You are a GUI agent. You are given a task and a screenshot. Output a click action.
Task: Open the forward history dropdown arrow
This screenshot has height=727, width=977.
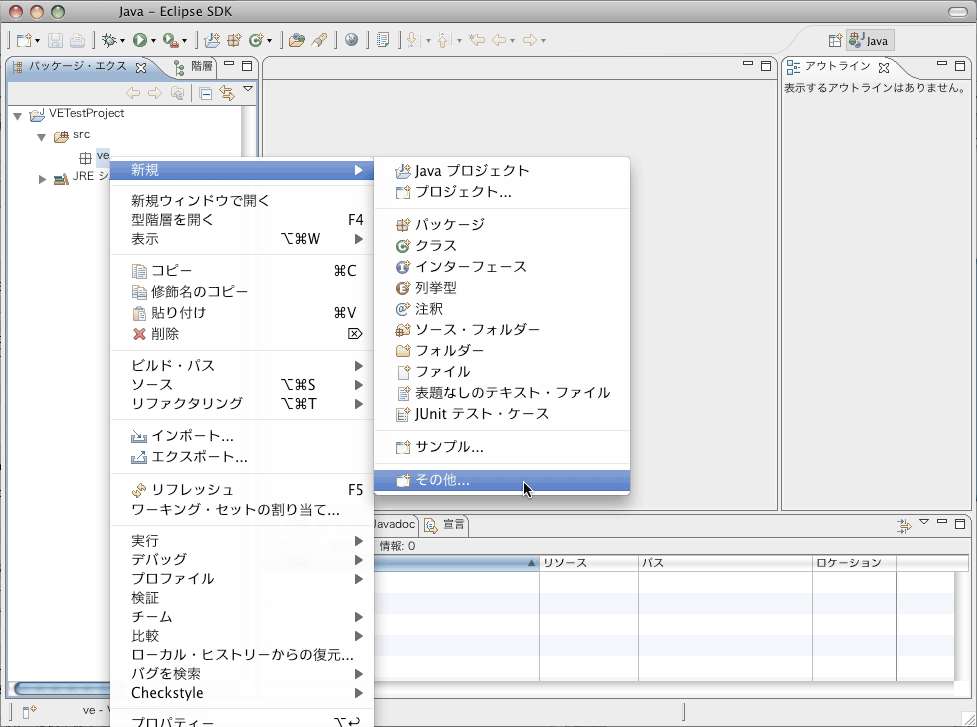[x=544, y=41]
